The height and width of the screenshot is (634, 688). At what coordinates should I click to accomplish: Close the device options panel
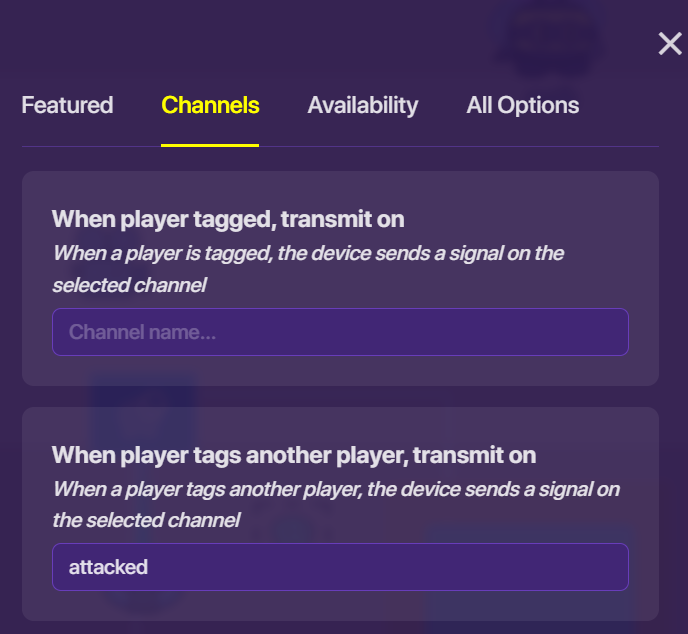tap(669, 44)
